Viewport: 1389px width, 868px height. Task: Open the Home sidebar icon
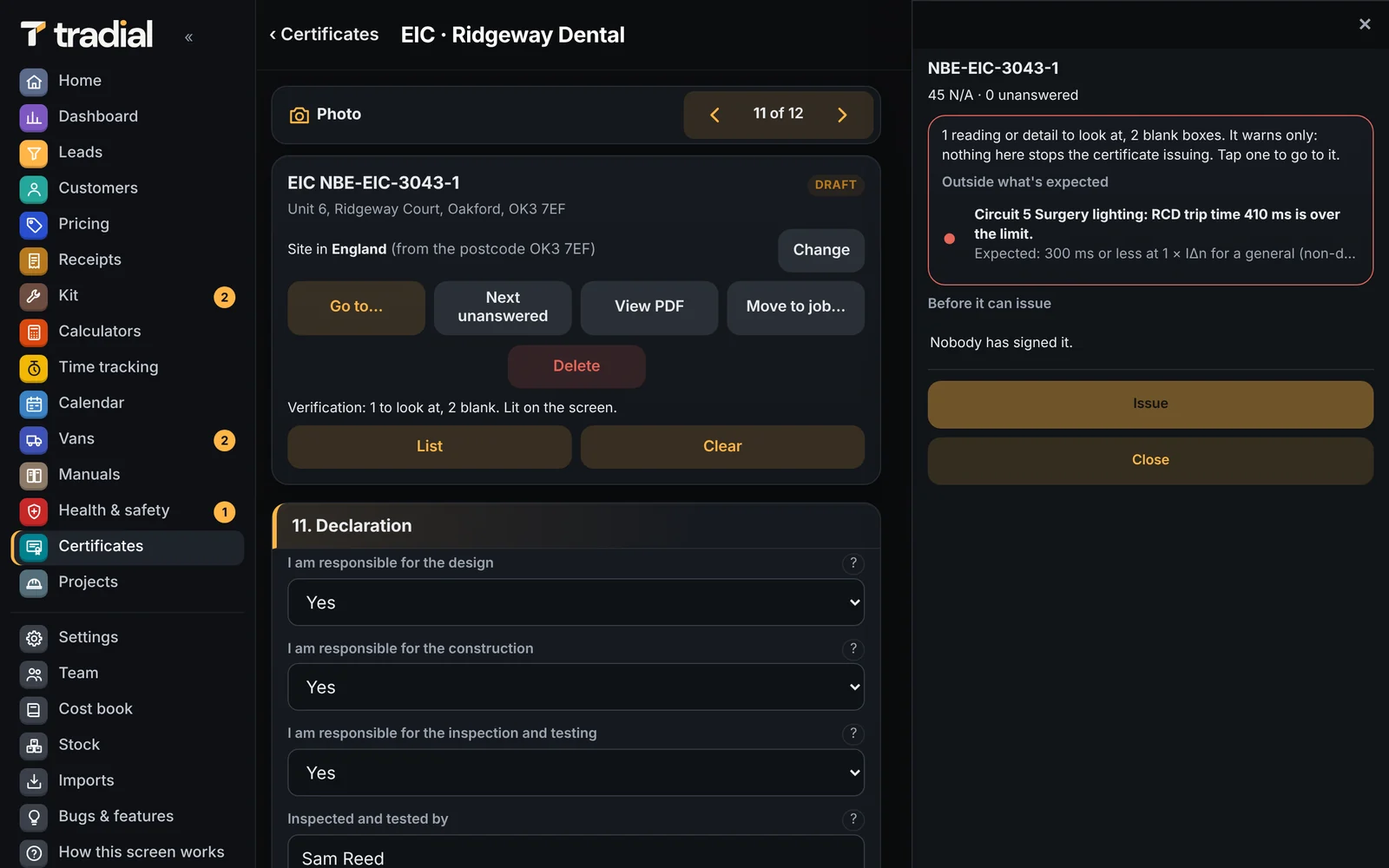pos(34,82)
